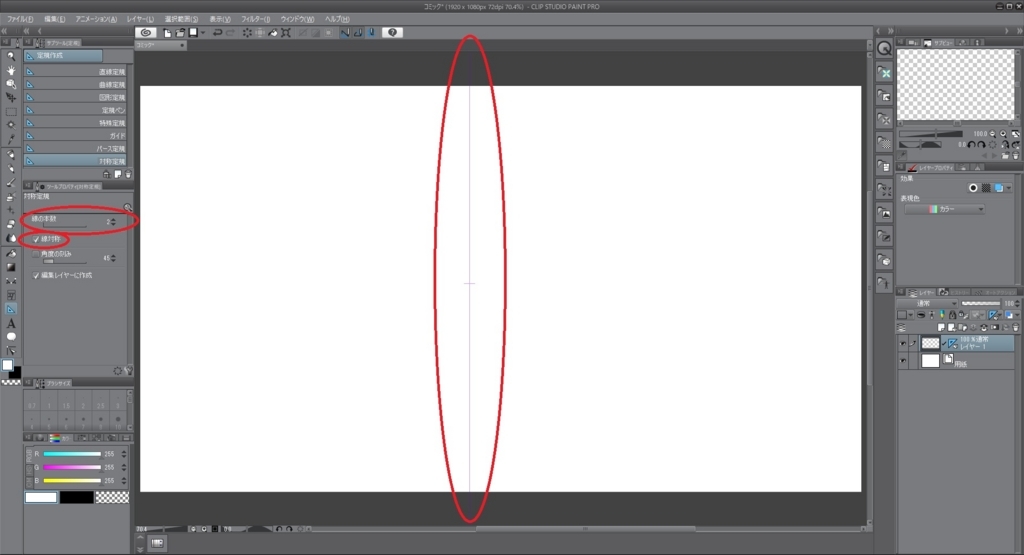Toggle the layer color effect button

click(999, 188)
